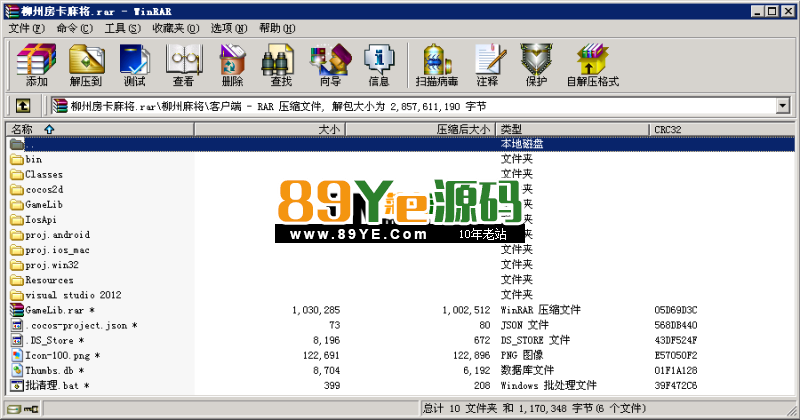800x420 pixels.
Task: Select the Classes folder
Action: [37, 175]
